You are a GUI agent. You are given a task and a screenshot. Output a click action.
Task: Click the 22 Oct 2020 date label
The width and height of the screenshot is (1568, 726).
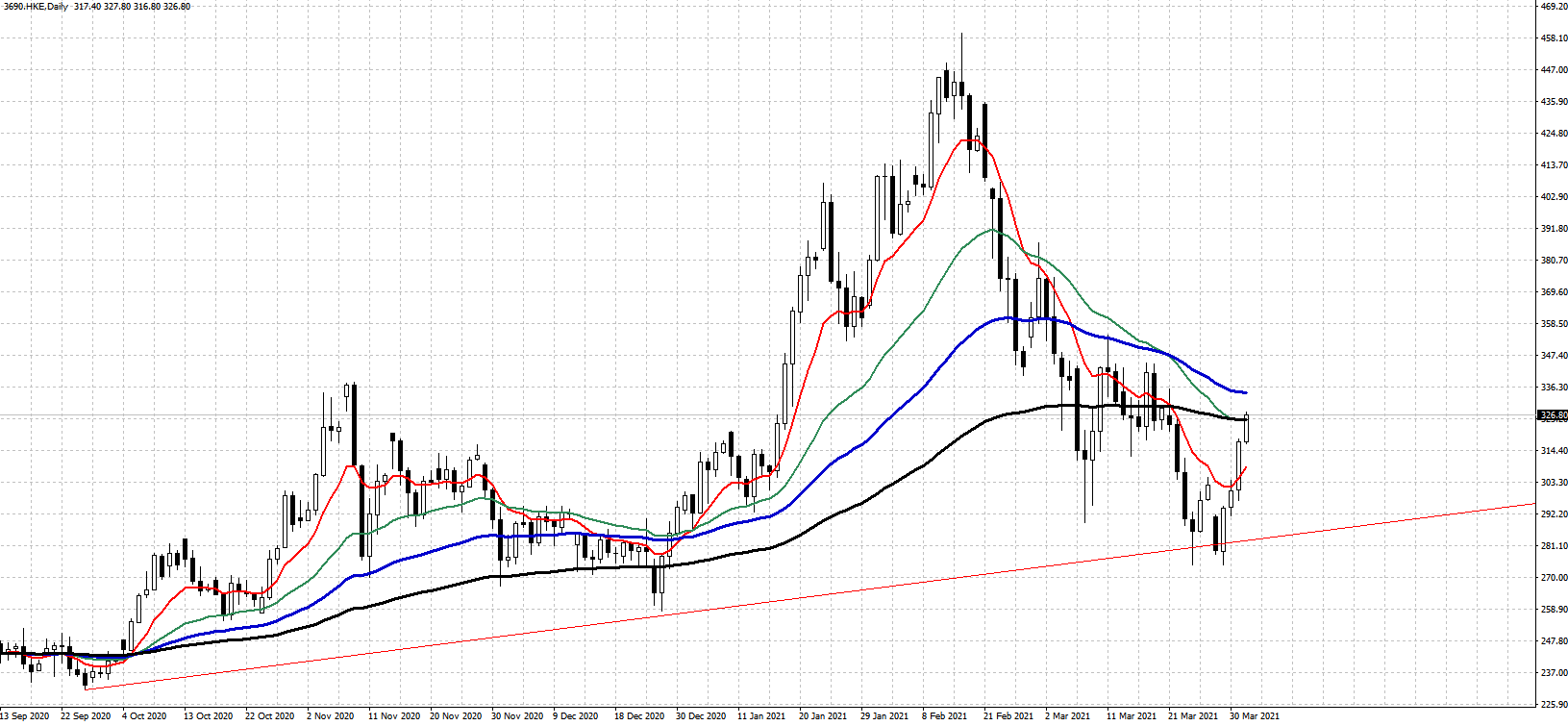[x=269, y=716]
